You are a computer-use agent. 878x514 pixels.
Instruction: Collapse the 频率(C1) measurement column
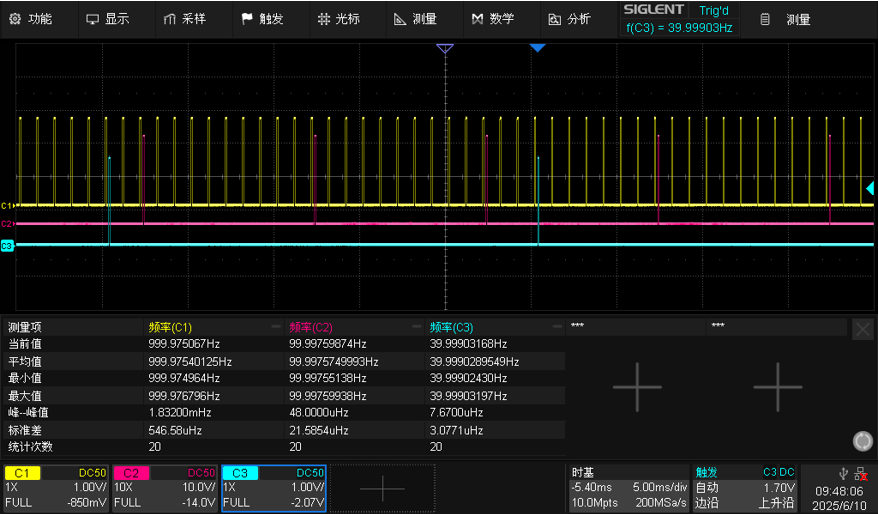[275, 326]
